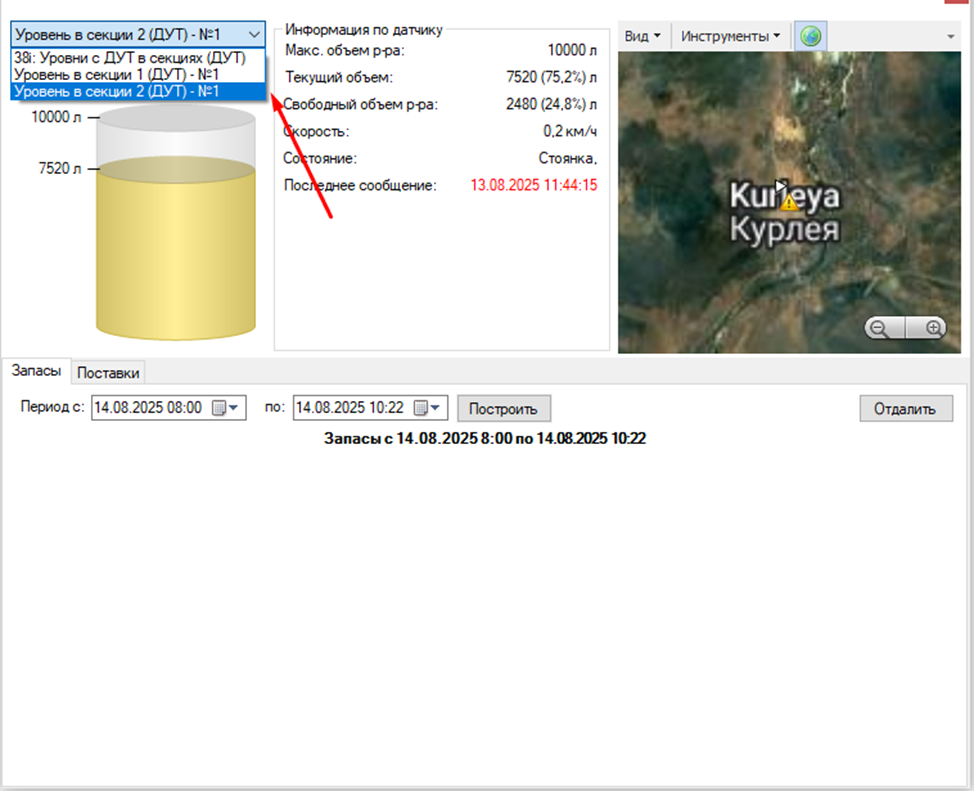Screen dimensions: 974x791
Task: Open the Вид dropdown menu
Action: [x=642, y=36]
